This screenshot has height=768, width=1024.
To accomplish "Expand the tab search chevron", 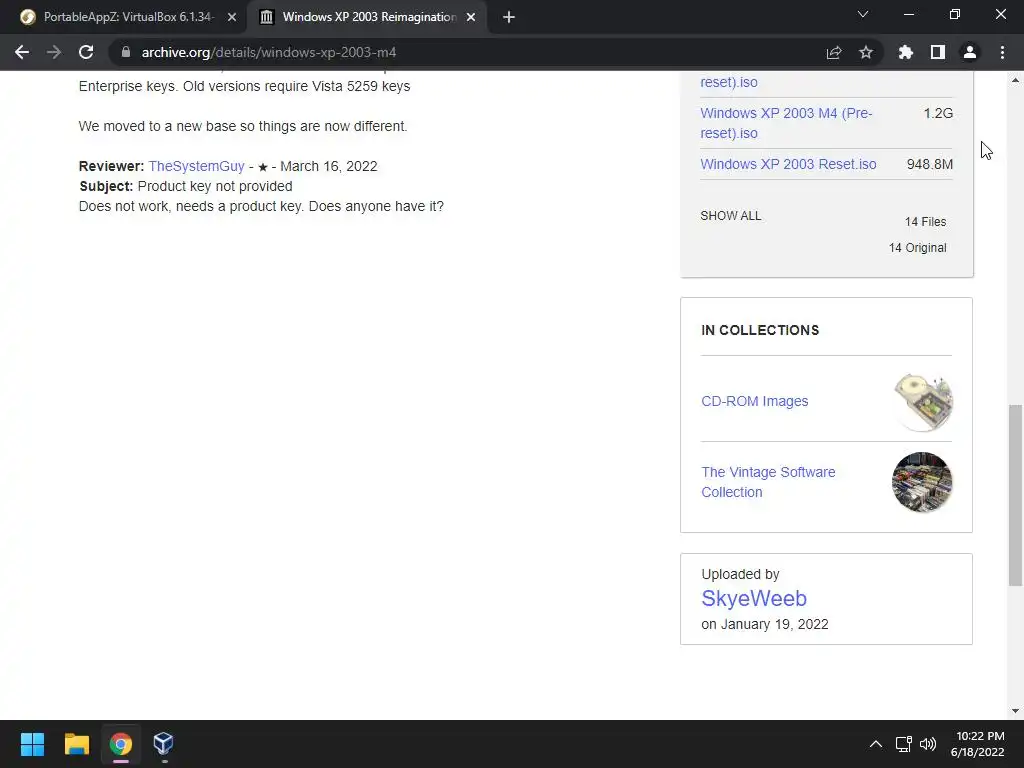I will point(863,14).
